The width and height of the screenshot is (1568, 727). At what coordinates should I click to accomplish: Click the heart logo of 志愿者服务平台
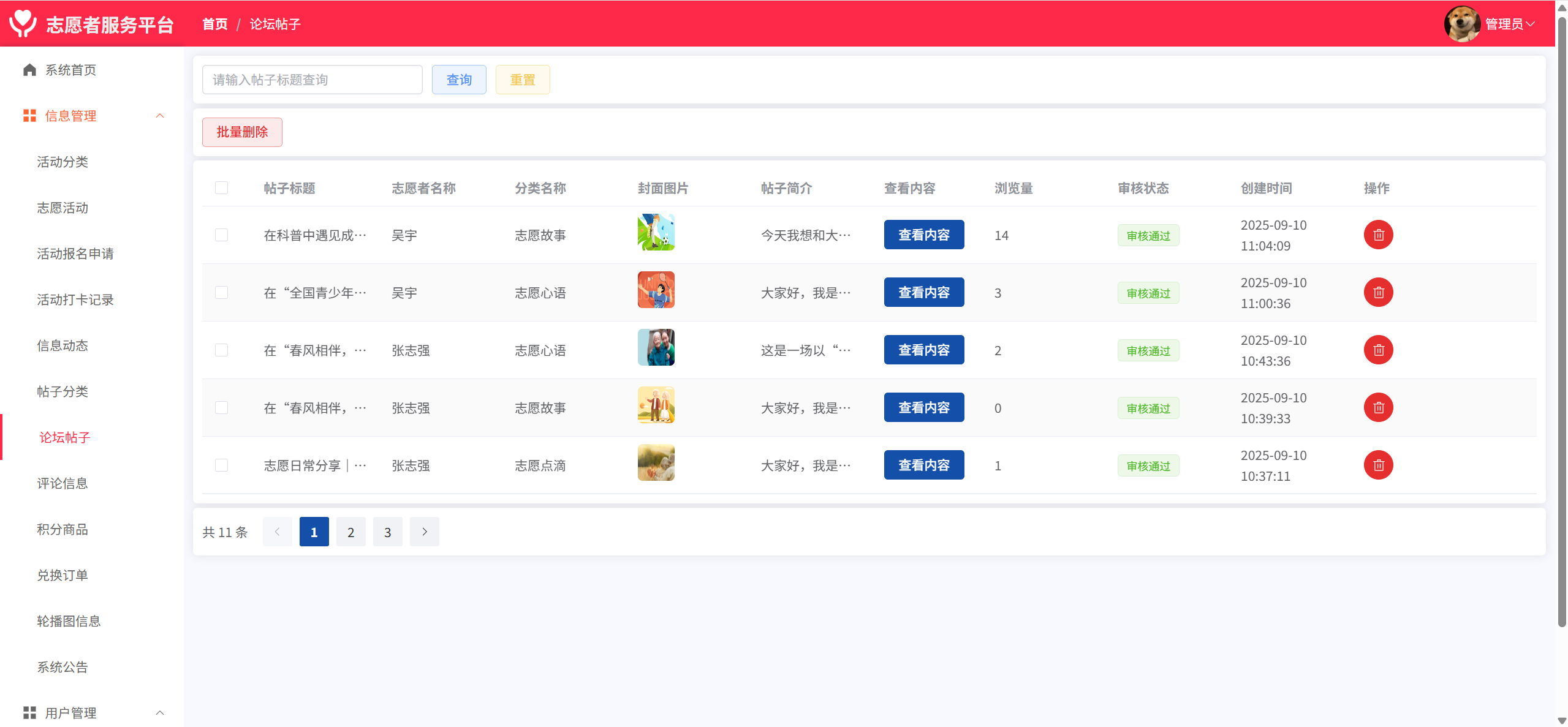coord(23,23)
